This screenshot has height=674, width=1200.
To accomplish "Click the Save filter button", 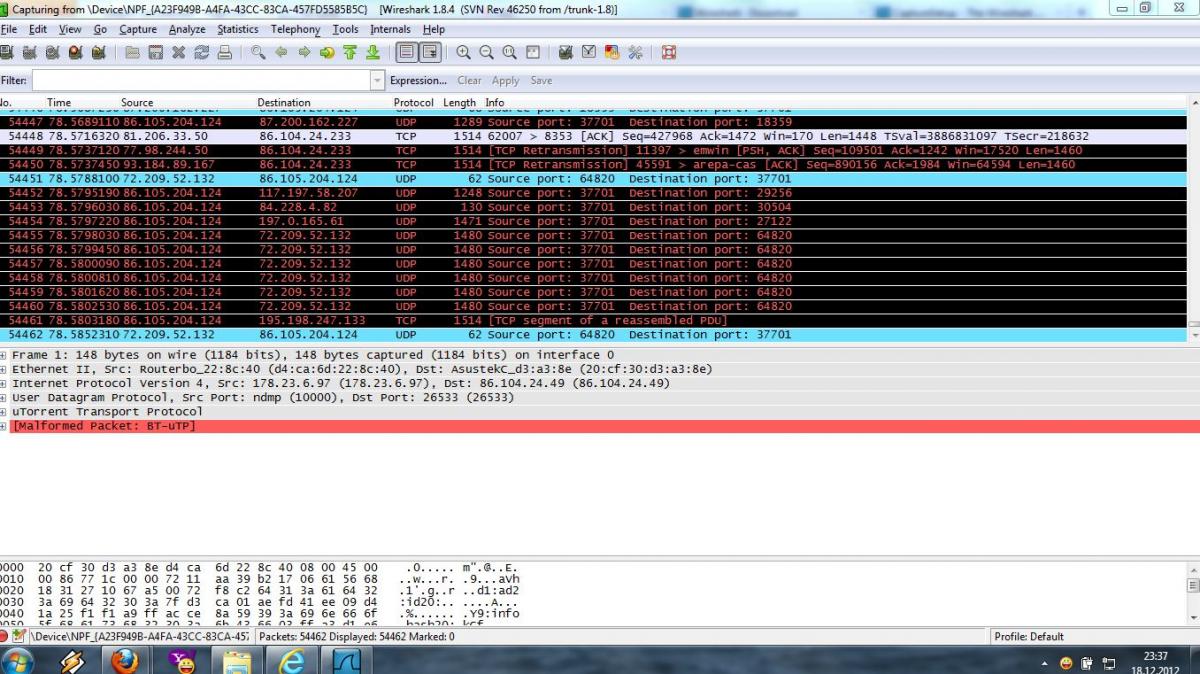I will coord(541,80).
